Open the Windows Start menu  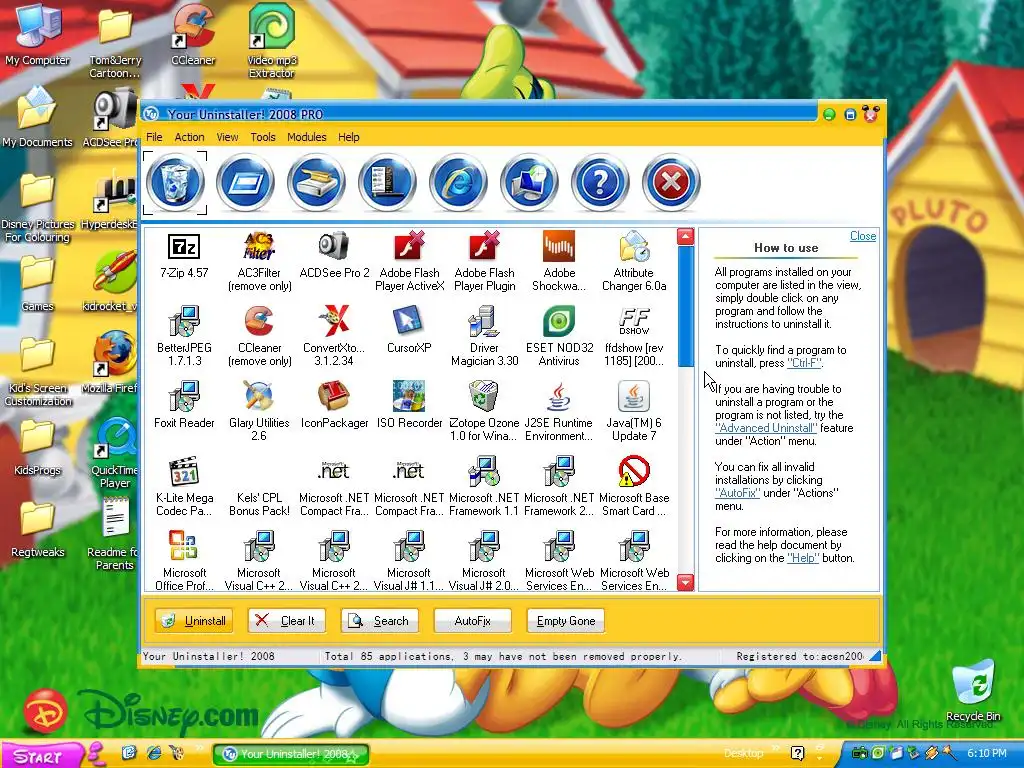[40, 756]
